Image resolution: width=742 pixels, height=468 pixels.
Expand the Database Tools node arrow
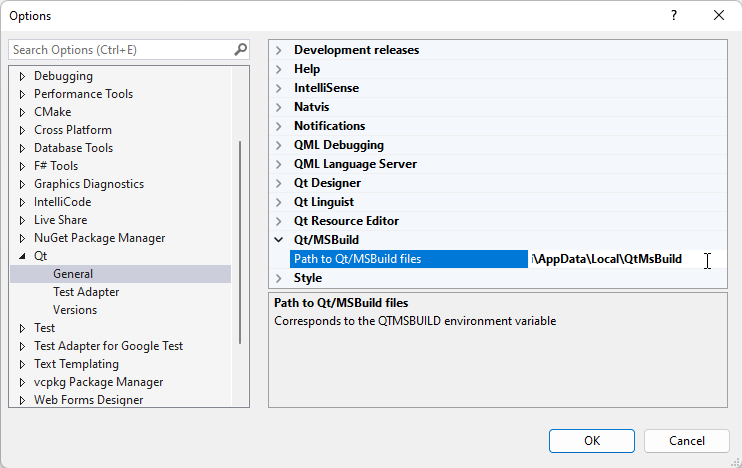(x=22, y=148)
